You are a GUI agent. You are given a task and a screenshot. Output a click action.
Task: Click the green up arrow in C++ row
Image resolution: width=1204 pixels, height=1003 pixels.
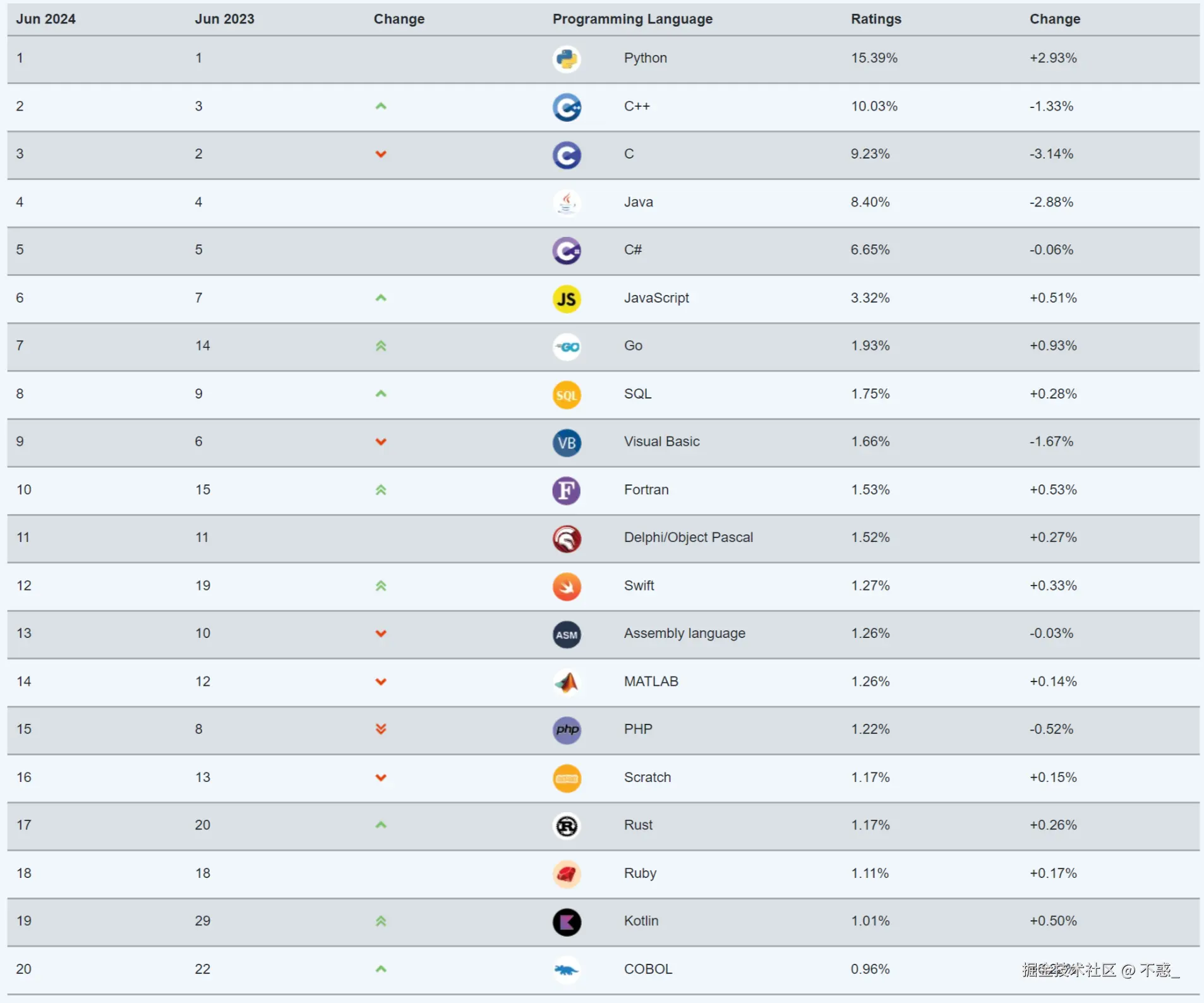[x=380, y=106]
